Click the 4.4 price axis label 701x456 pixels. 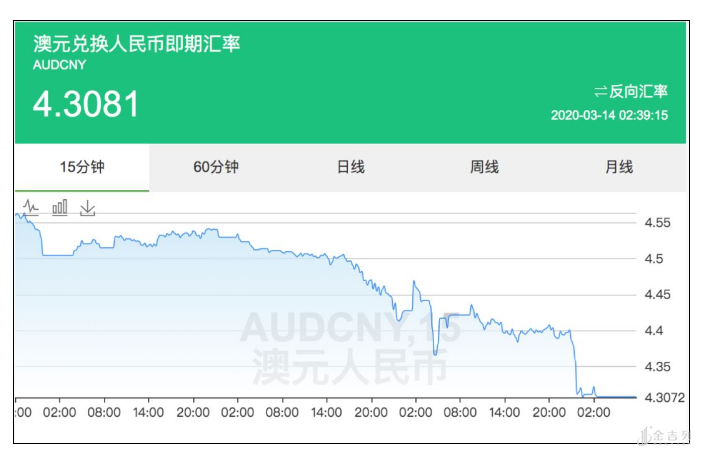pyautogui.click(x=656, y=330)
